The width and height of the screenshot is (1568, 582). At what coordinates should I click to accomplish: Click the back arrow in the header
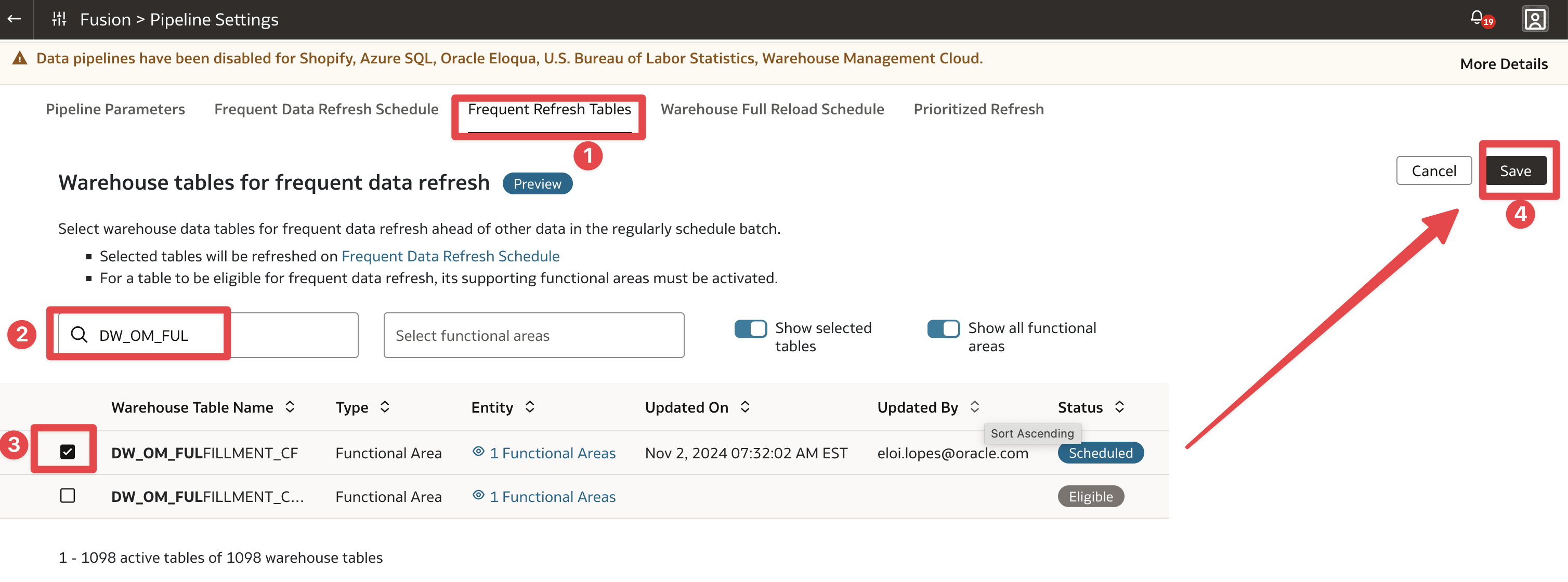[14, 19]
